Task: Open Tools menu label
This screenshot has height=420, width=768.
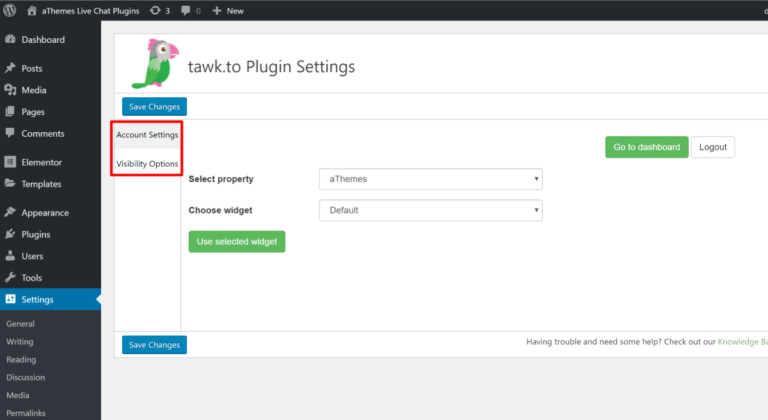Action: pos(32,277)
